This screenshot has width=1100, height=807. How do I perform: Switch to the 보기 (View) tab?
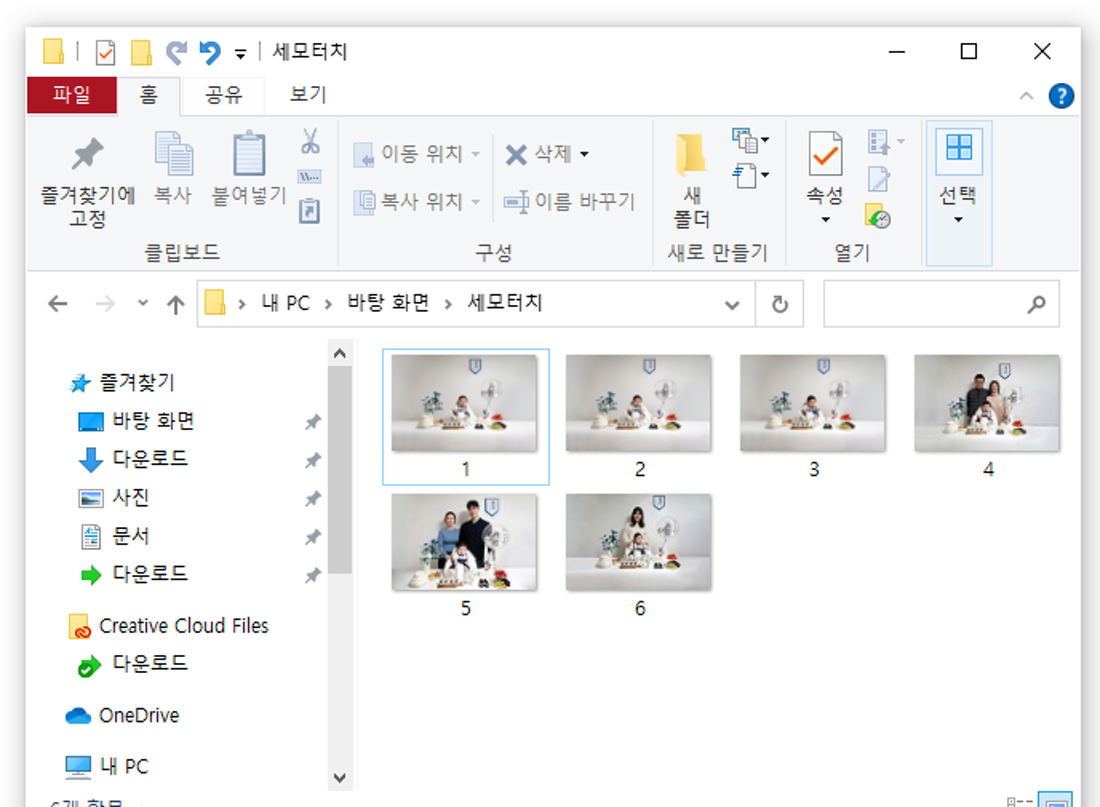[308, 95]
